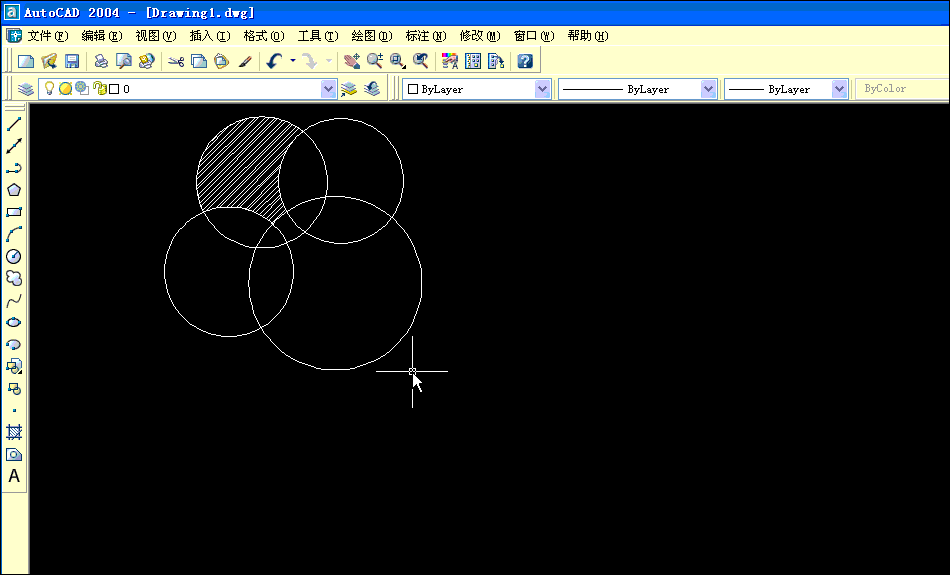Activate Pan Realtime hand tool

(351, 61)
